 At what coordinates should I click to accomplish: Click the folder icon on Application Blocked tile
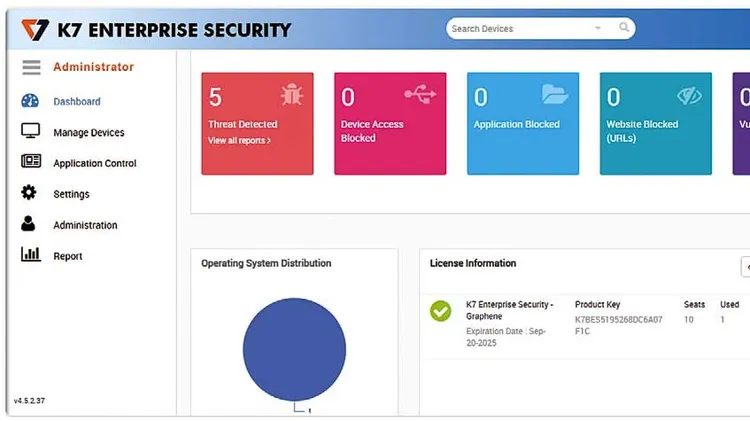click(x=554, y=95)
